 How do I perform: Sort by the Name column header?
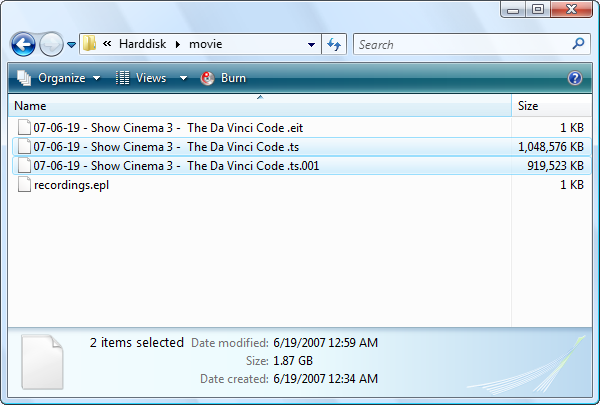coord(259,106)
